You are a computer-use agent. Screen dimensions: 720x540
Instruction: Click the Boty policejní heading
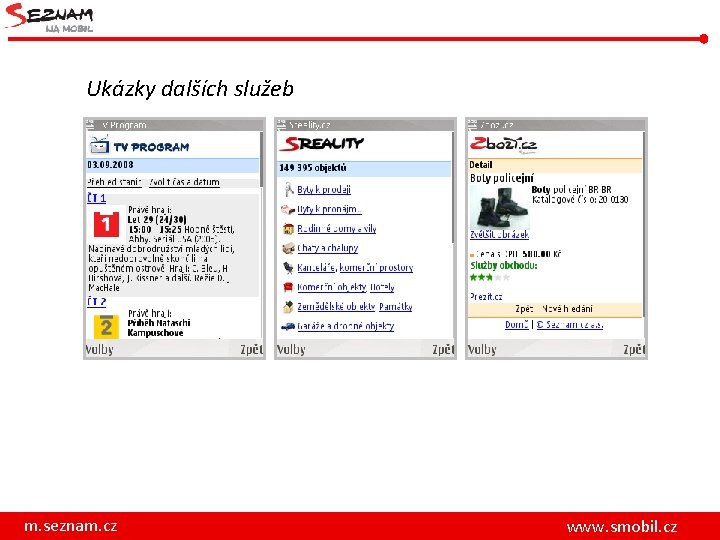pyautogui.click(x=501, y=178)
